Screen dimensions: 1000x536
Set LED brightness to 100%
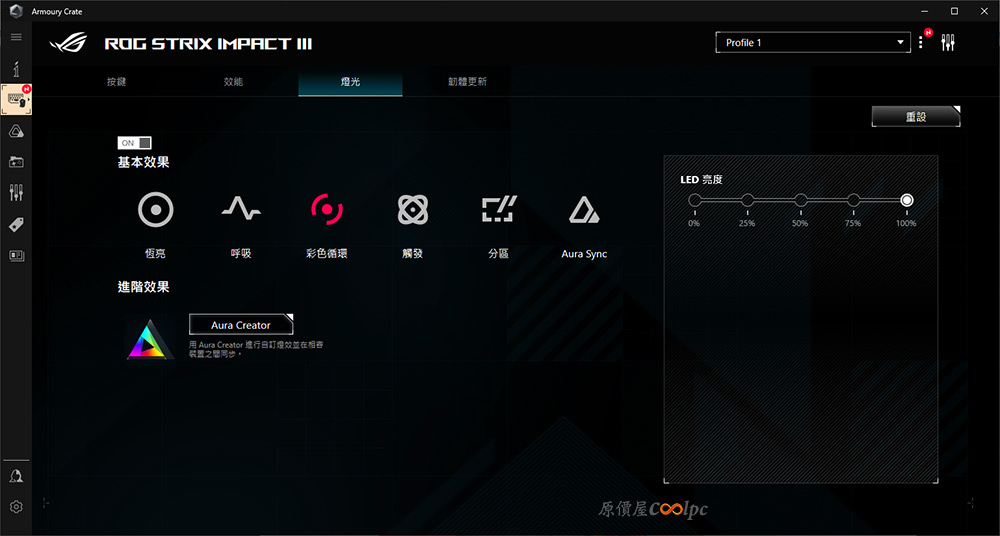click(907, 200)
